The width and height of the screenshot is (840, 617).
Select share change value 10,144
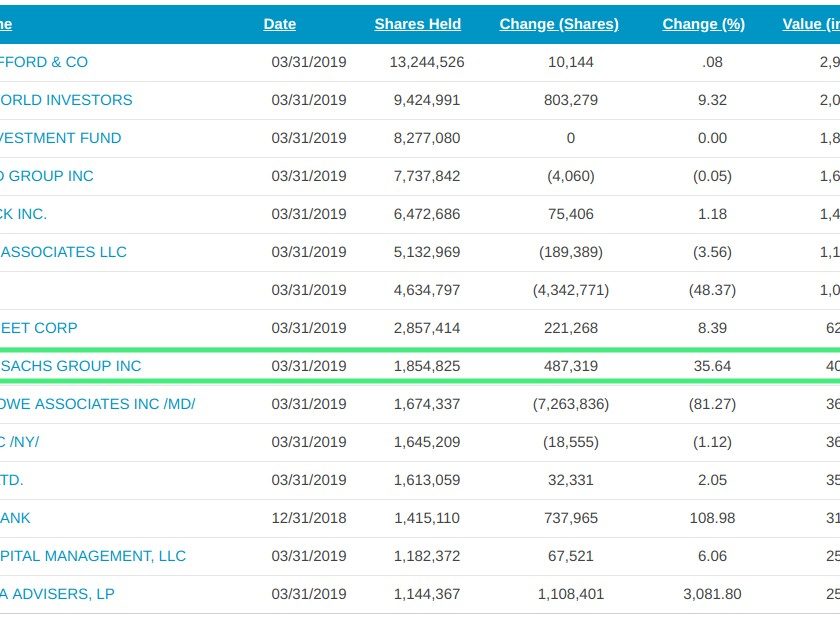(571, 62)
